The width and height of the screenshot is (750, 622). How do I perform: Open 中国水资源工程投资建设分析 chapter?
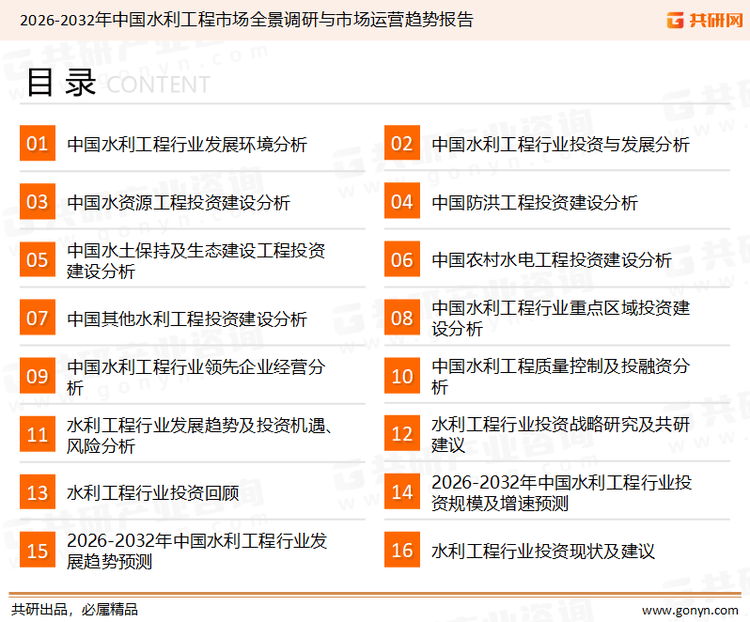point(178,203)
